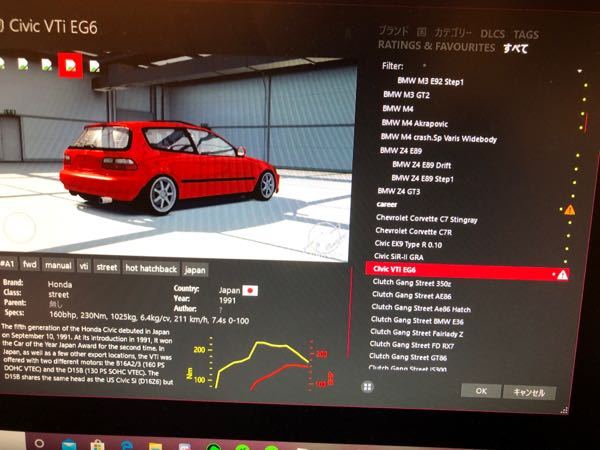Click the fwd tag
This screenshot has width=600, height=450.
click(x=30, y=264)
